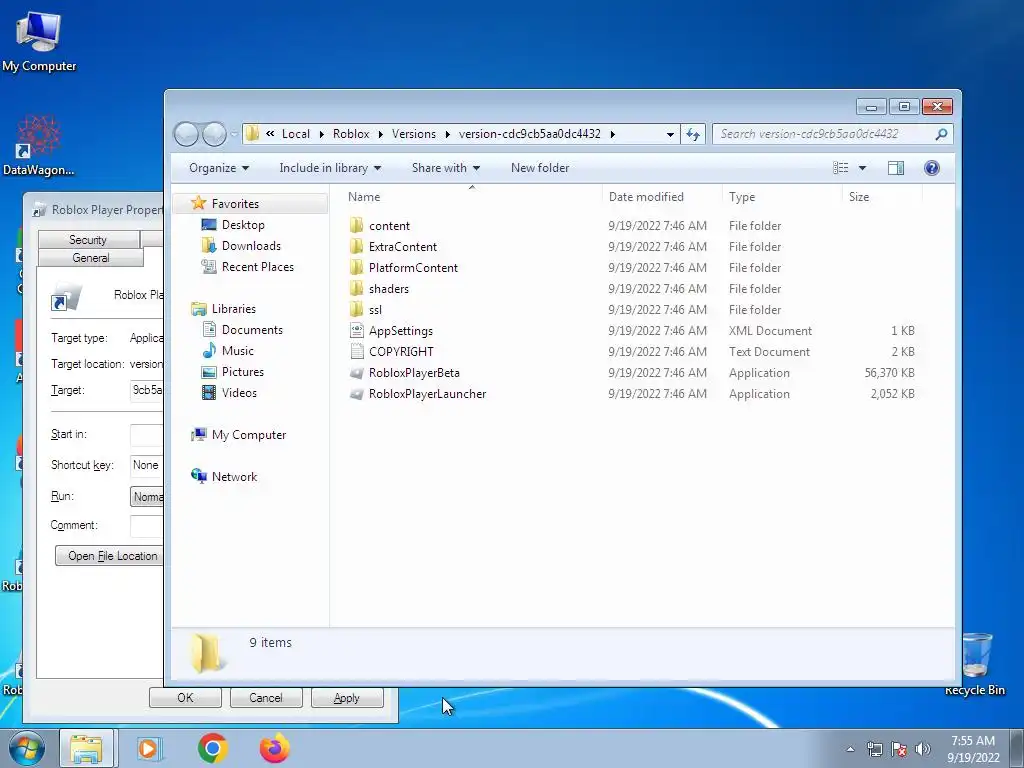
Task: Expand the address bar history dropdown
Action: tap(670, 134)
